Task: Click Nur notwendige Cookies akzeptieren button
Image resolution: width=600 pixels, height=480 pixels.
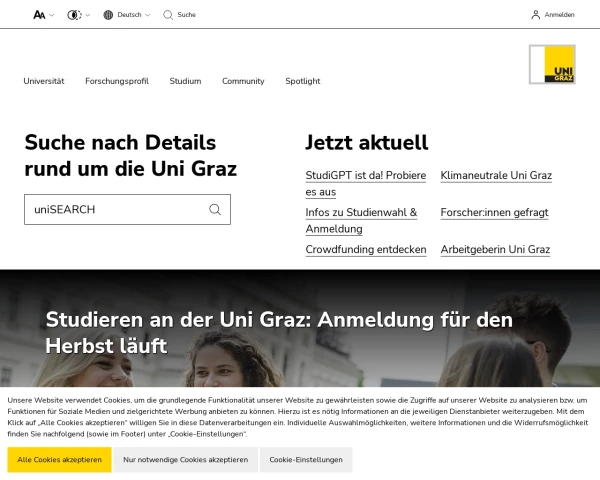Action: click(x=186, y=460)
